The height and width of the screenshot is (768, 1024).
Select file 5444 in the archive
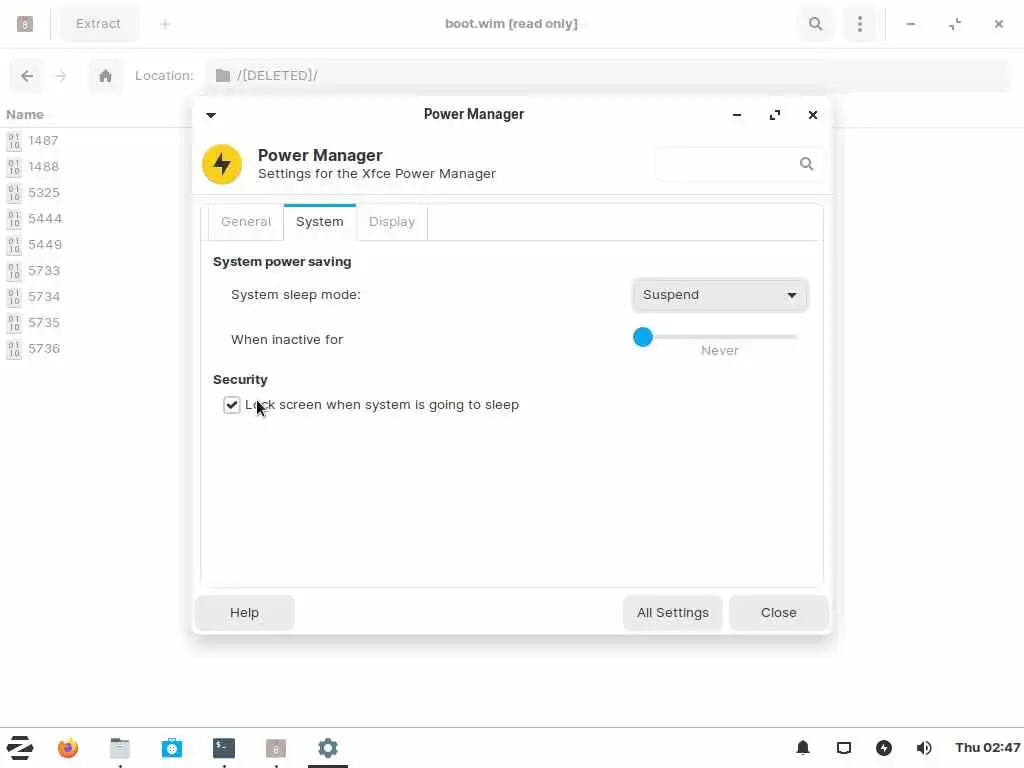[x=45, y=219]
